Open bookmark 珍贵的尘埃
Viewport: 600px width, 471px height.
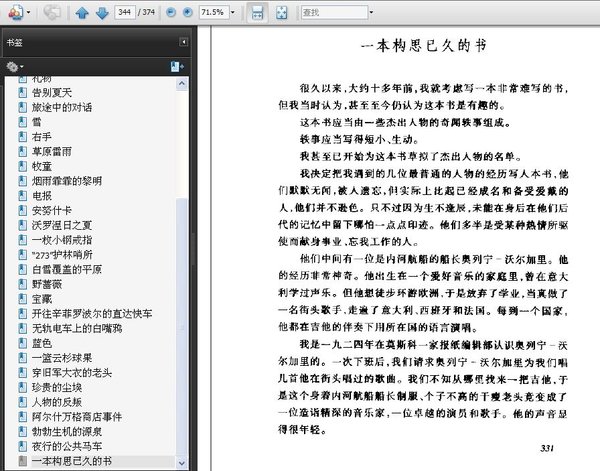coord(57,388)
